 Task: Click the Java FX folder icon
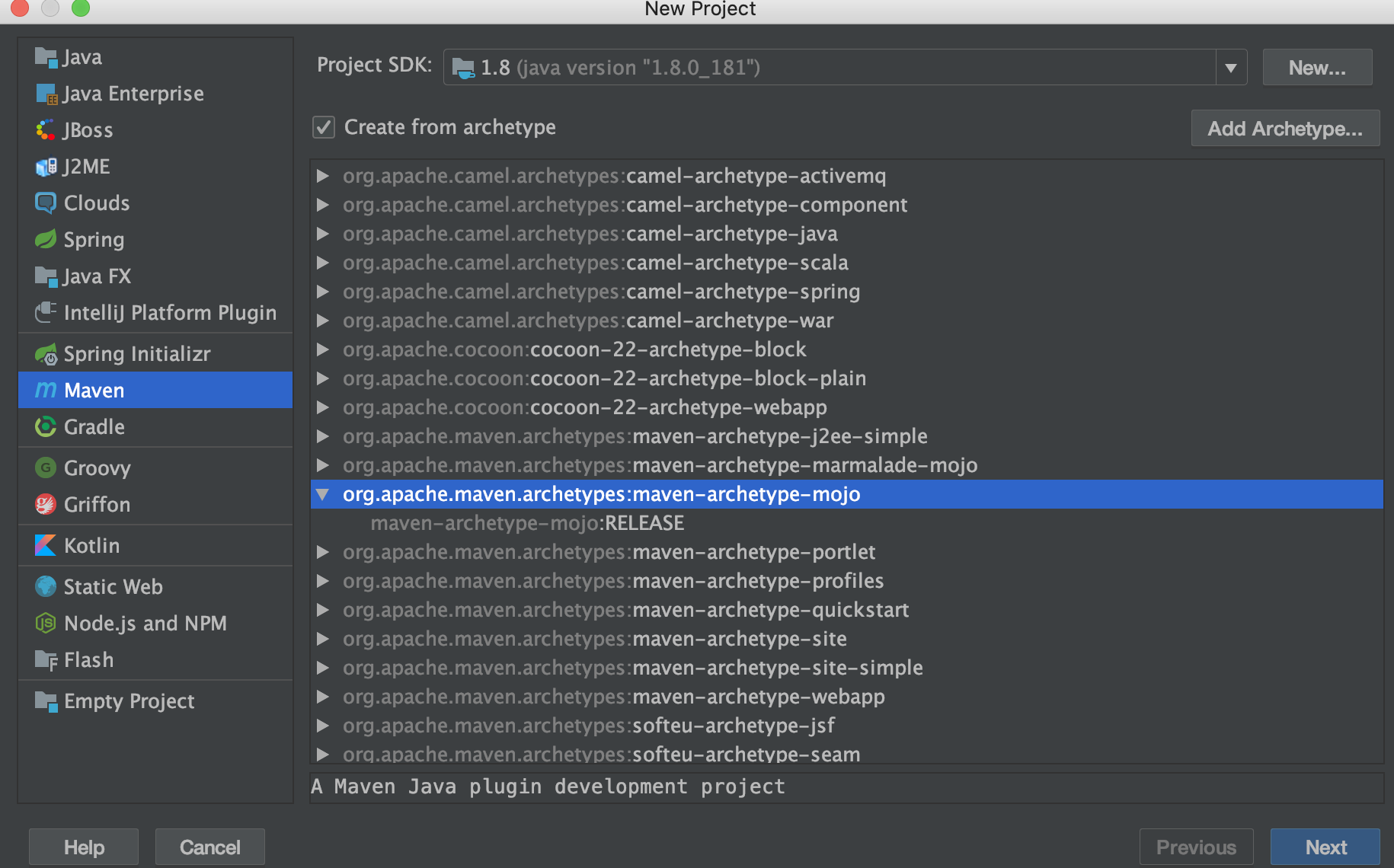(x=46, y=276)
